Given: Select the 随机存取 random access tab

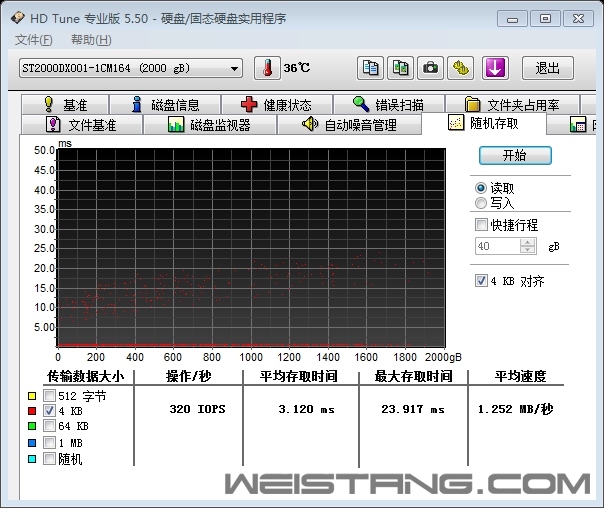Looking at the screenshot, I should (484, 123).
